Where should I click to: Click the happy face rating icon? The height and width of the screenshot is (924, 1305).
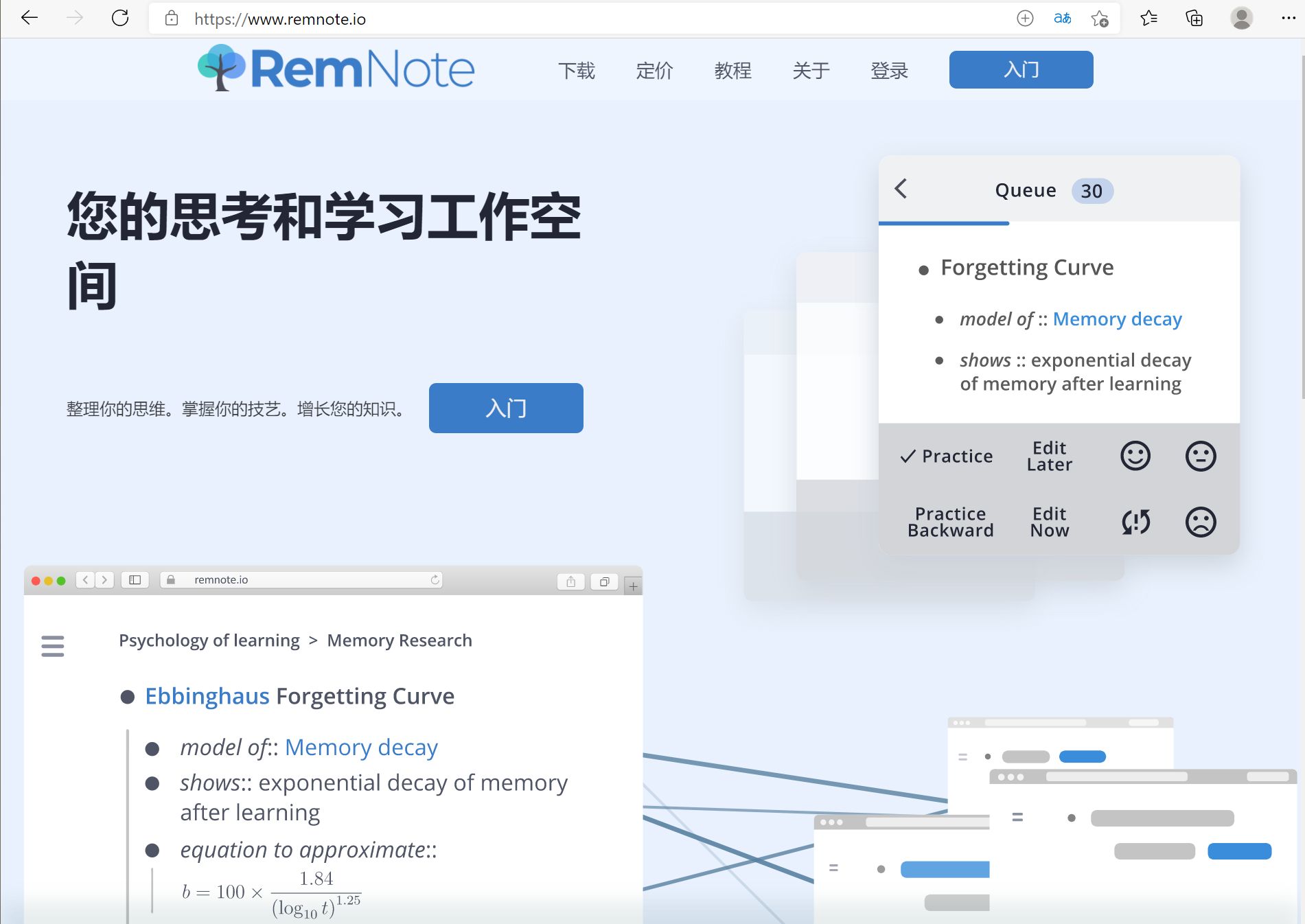1135,455
